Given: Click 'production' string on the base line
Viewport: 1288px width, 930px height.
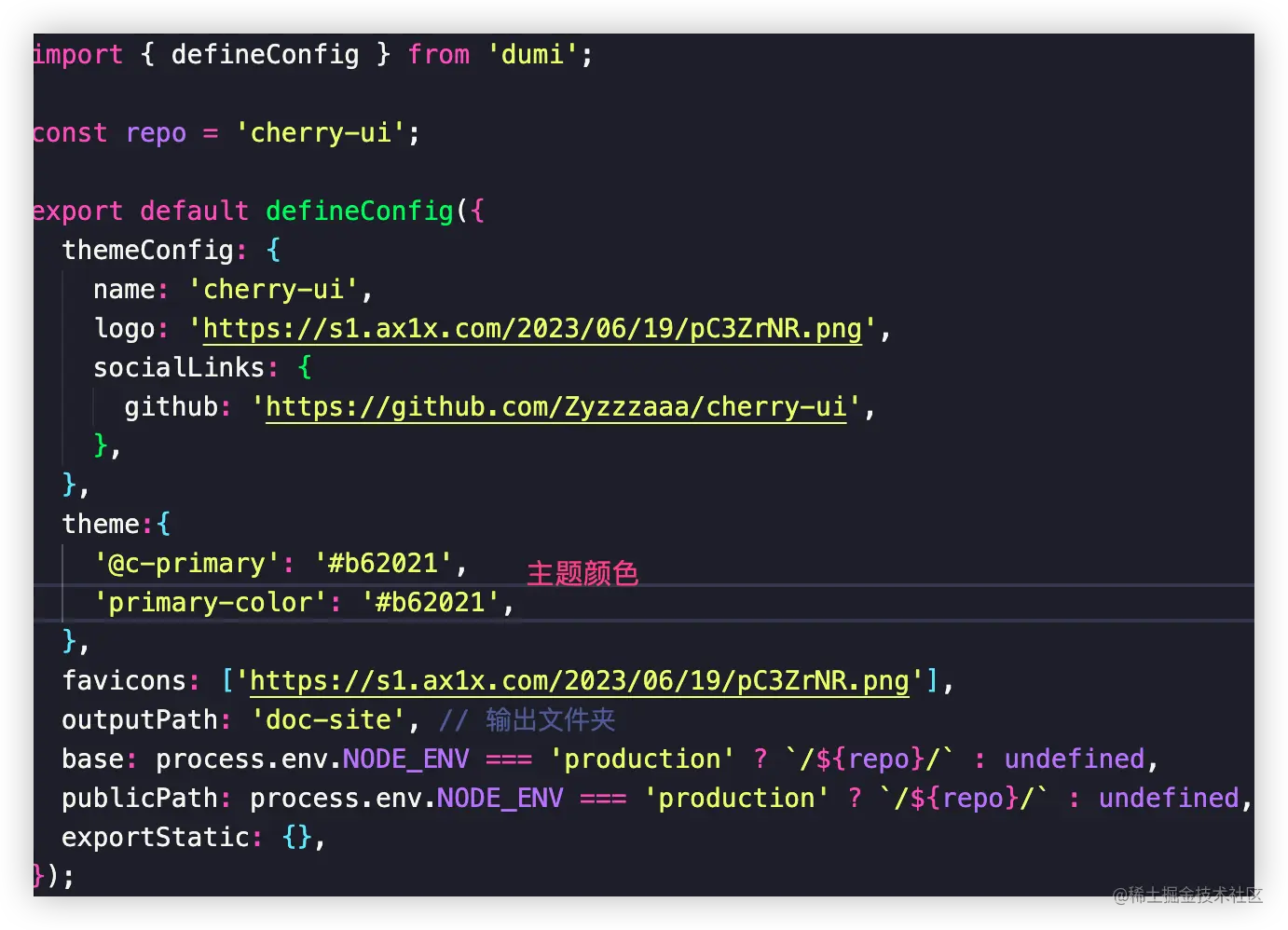Looking at the screenshot, I should (642, 759).
